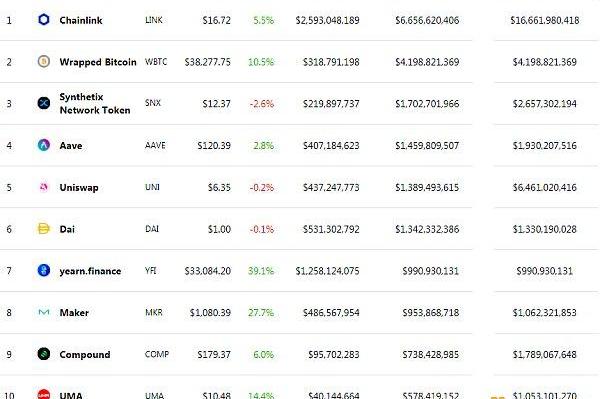Viewport: 600px width, 399px height.
Task: Select the YFI price $33,084.20
Action: [x=207, y=271]
